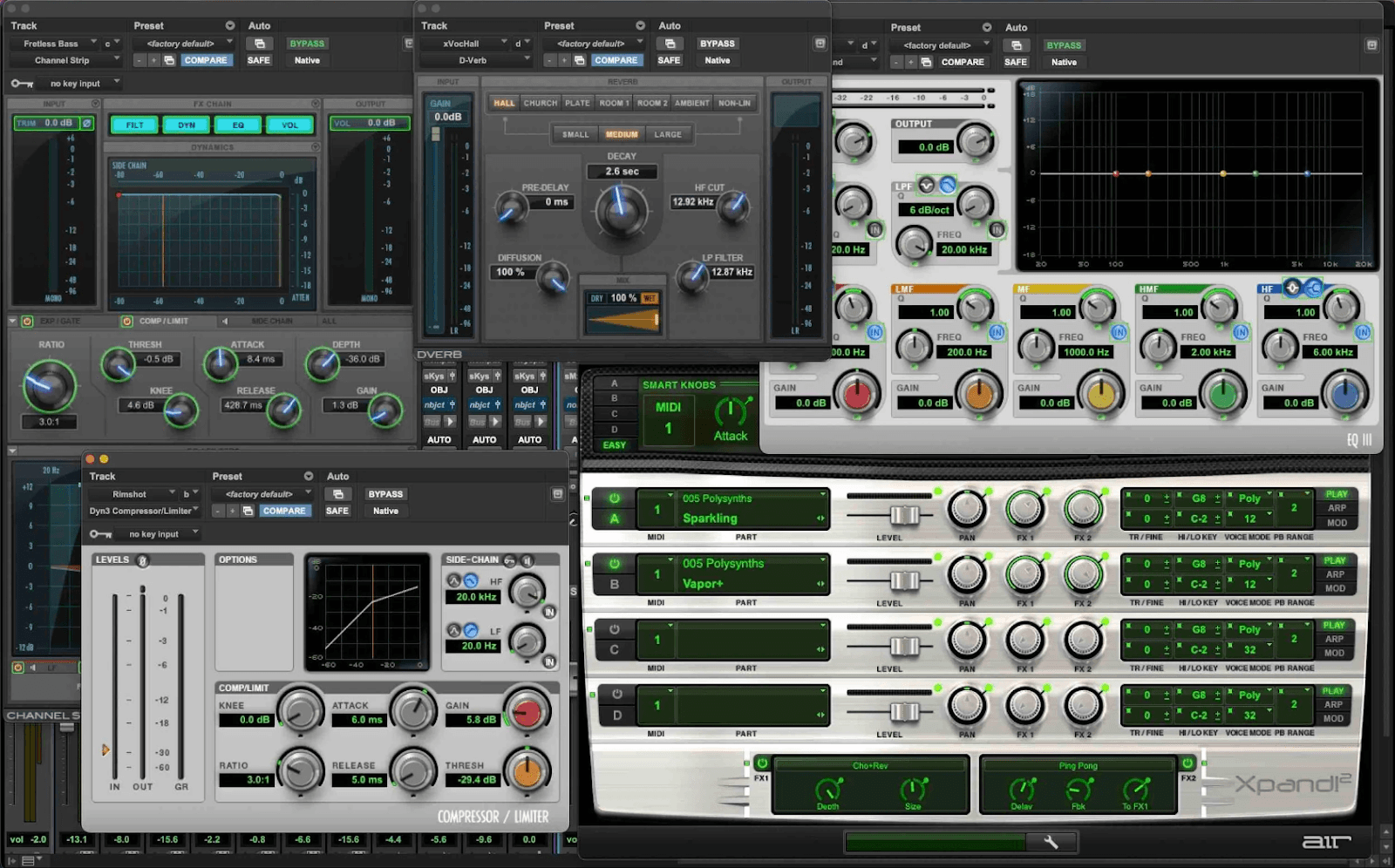Open Rimshot track selector dropdown

[131, 494]
